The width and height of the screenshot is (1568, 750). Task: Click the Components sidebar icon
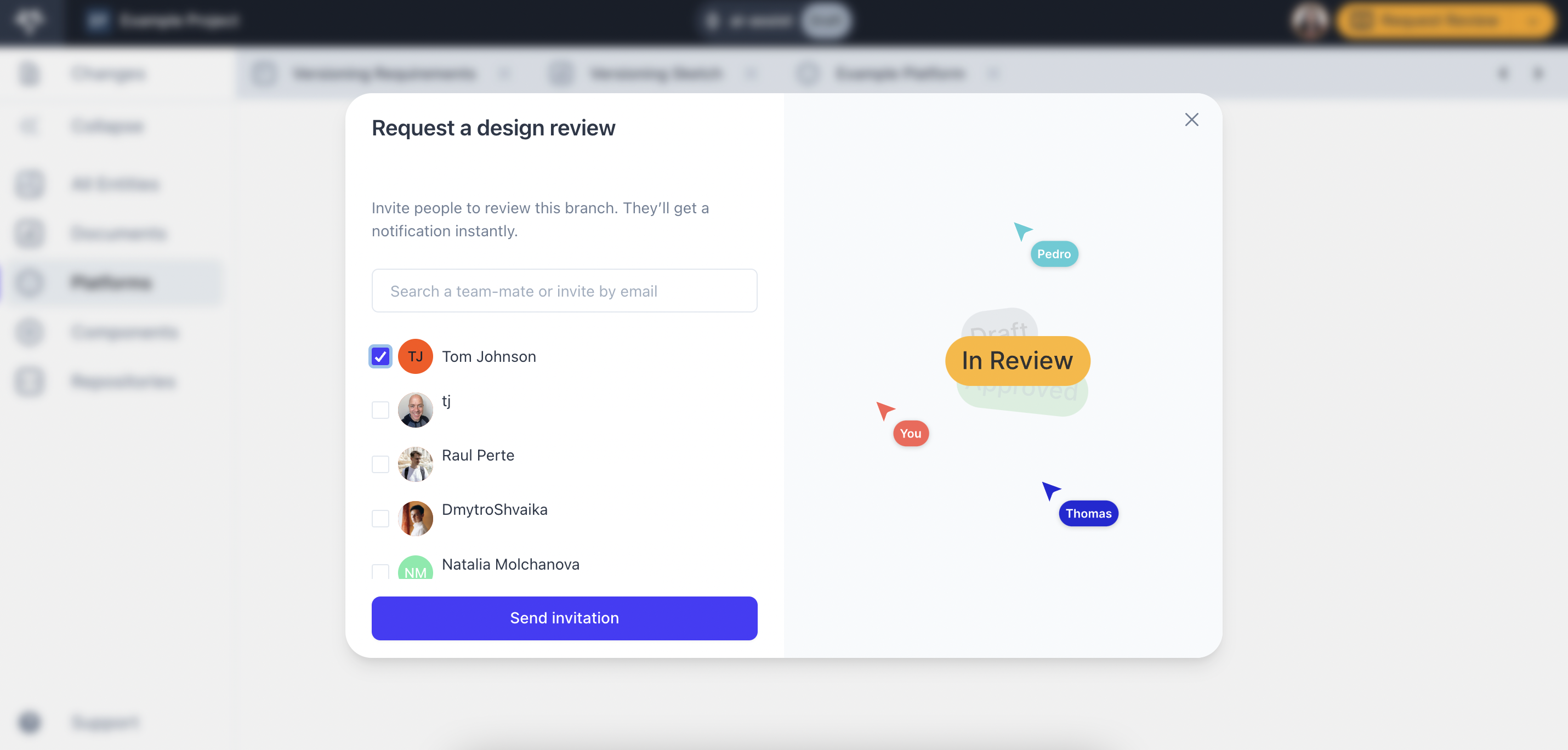[x=30, y=332]
